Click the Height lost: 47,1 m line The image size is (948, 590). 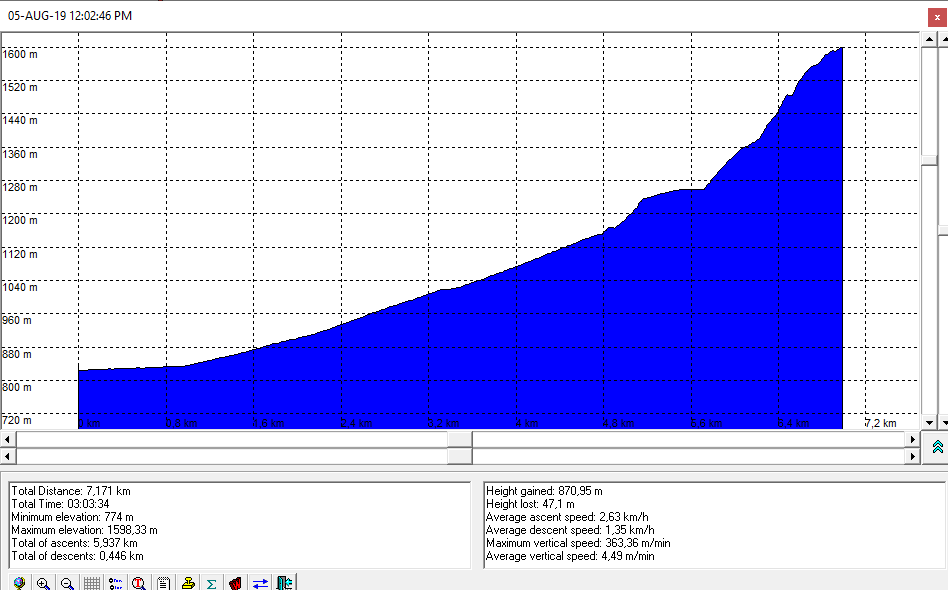tap(530, 504)
